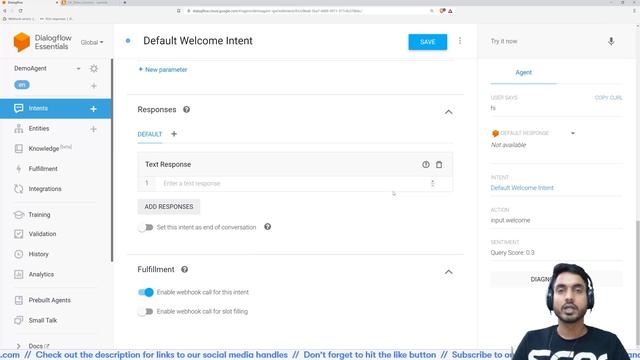Click the browser back arrow
640x360 pixels.
pyautogui.click(x=4, y=11)
